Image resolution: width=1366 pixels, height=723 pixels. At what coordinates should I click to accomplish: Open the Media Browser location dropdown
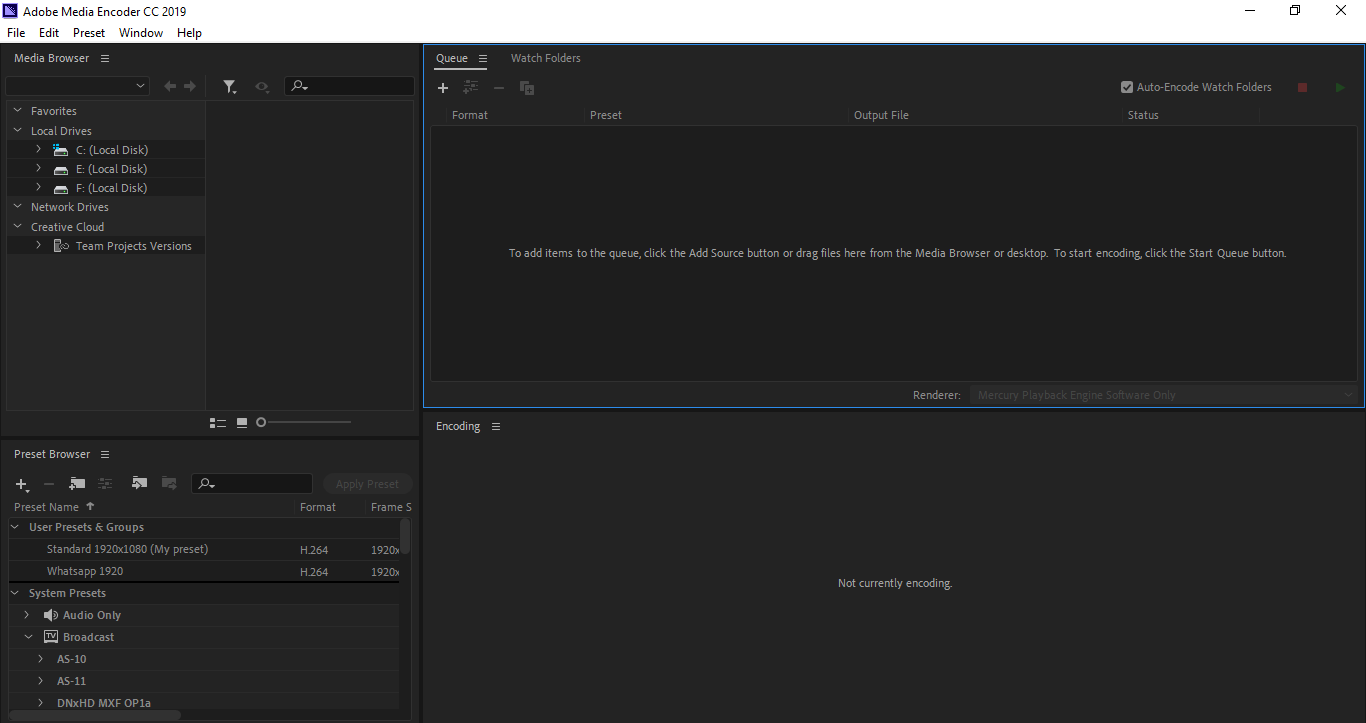click(77, 87)
